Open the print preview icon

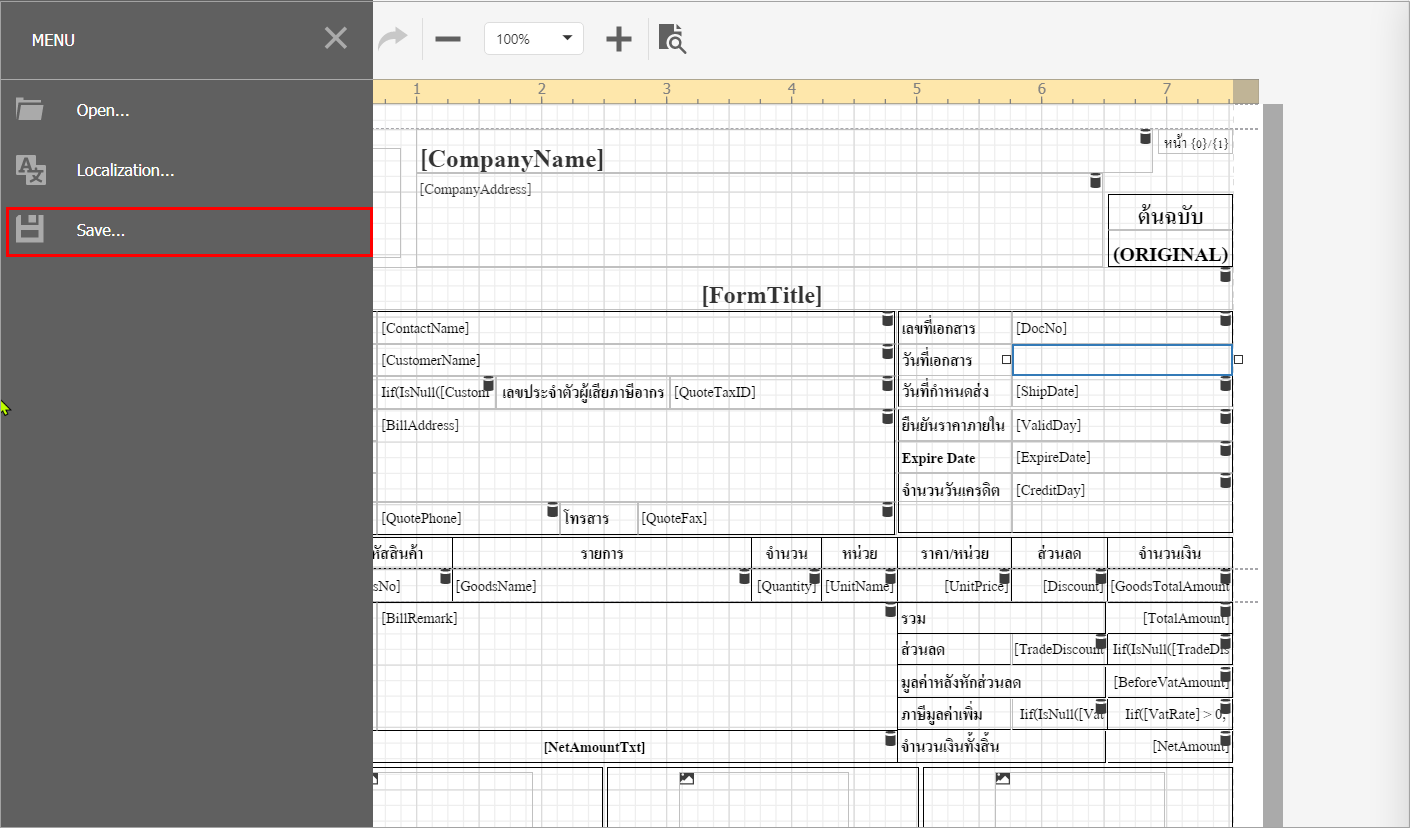pos(672,39)
